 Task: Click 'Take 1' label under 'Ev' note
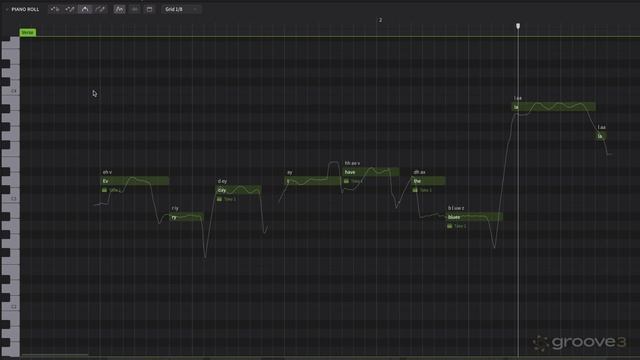click(x=115, y=190)
